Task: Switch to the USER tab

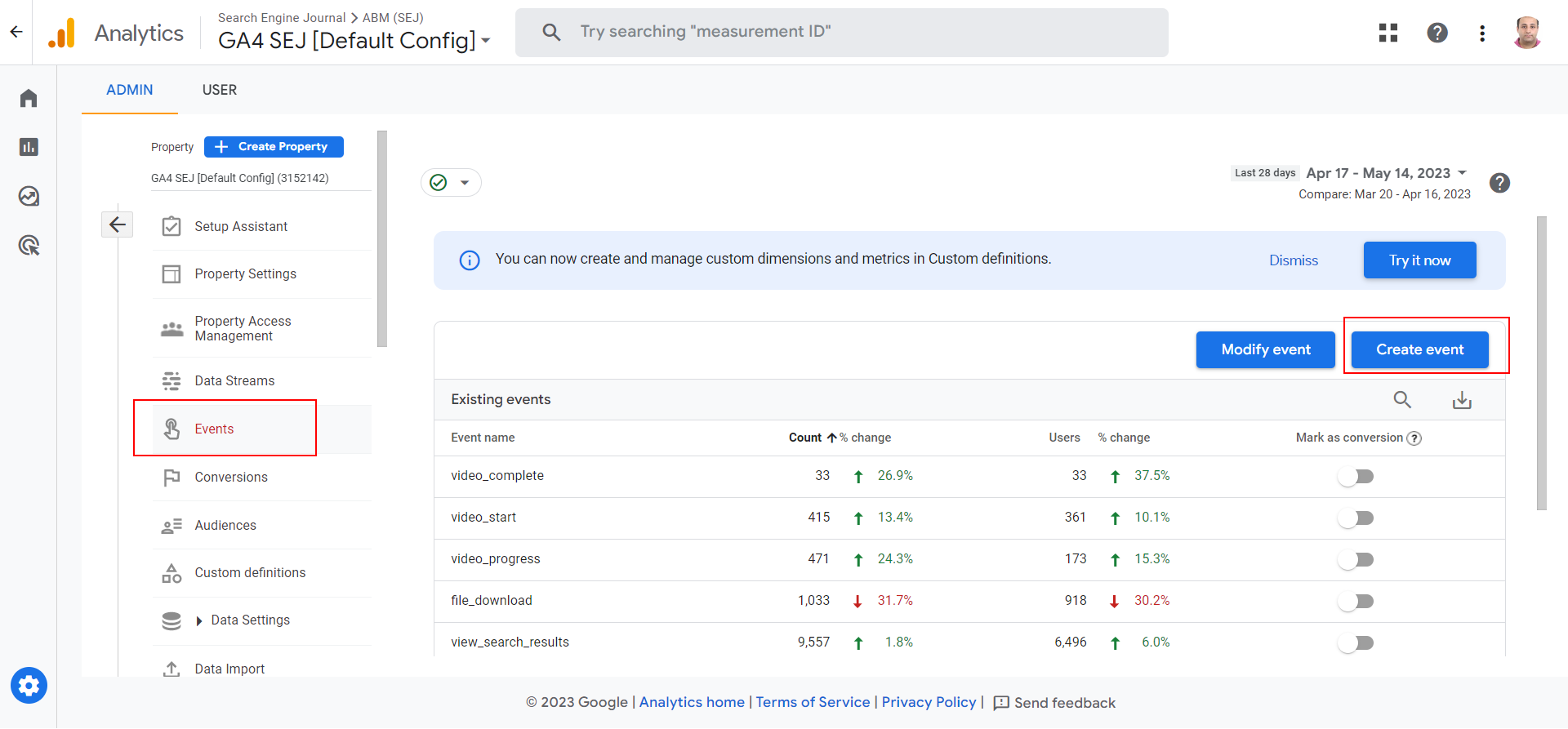Action: click(x=220, y=90)
